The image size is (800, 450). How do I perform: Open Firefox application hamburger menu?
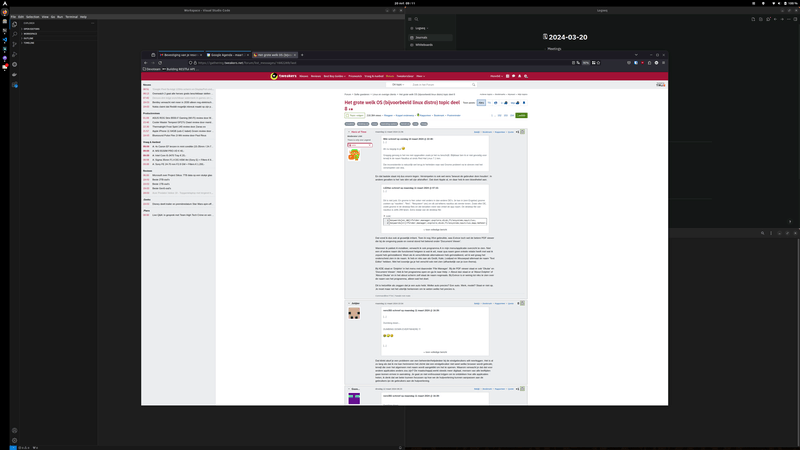coord(663,63)
